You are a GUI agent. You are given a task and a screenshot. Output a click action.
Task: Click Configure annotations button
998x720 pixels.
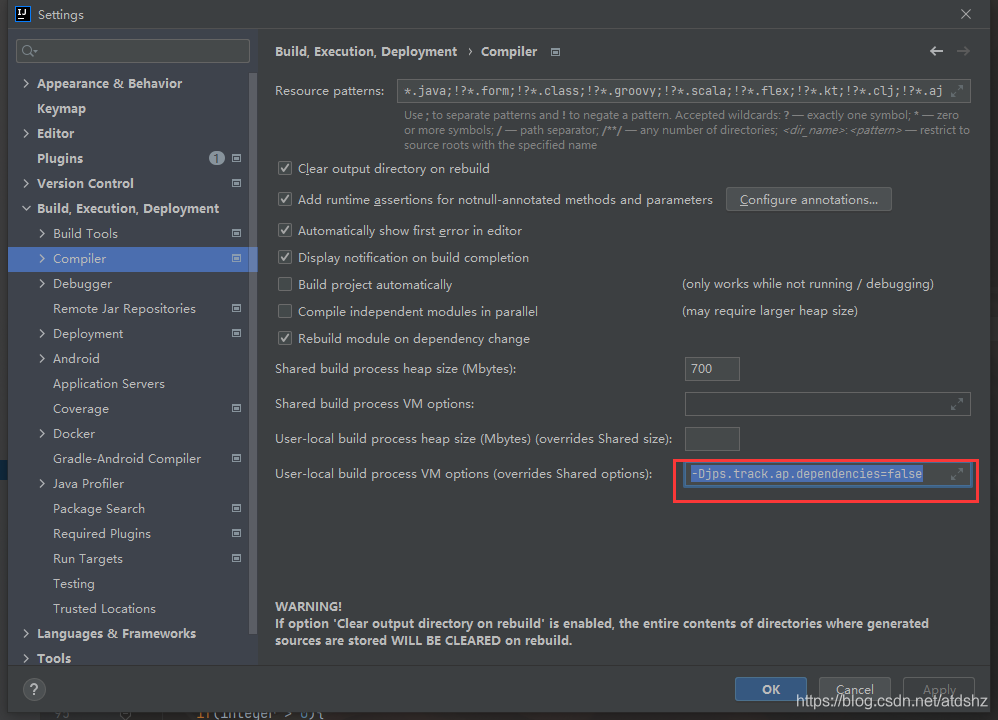pos(808,199)
